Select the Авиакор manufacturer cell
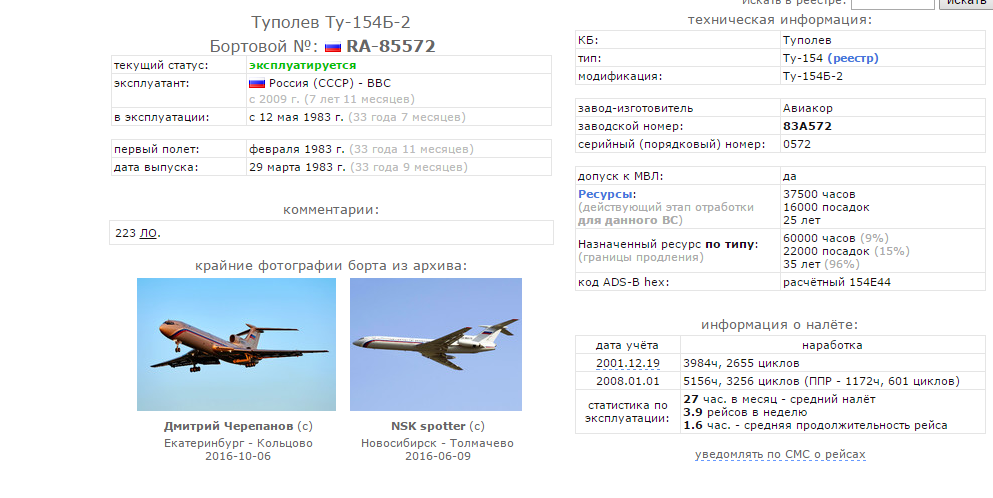The width and height of the screenshot is (993, 498). 882,108
